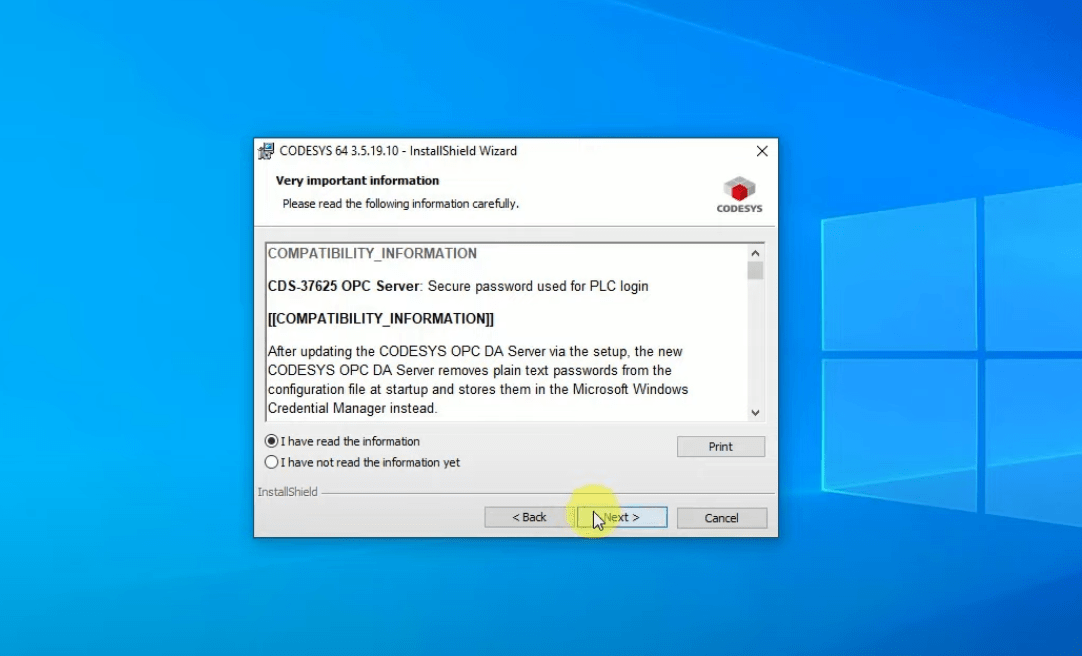Image resolution: width=1082 pixels, height=656 pixels.
Task: Close the InstallShield Wizard window
Action: coord(762,152)
